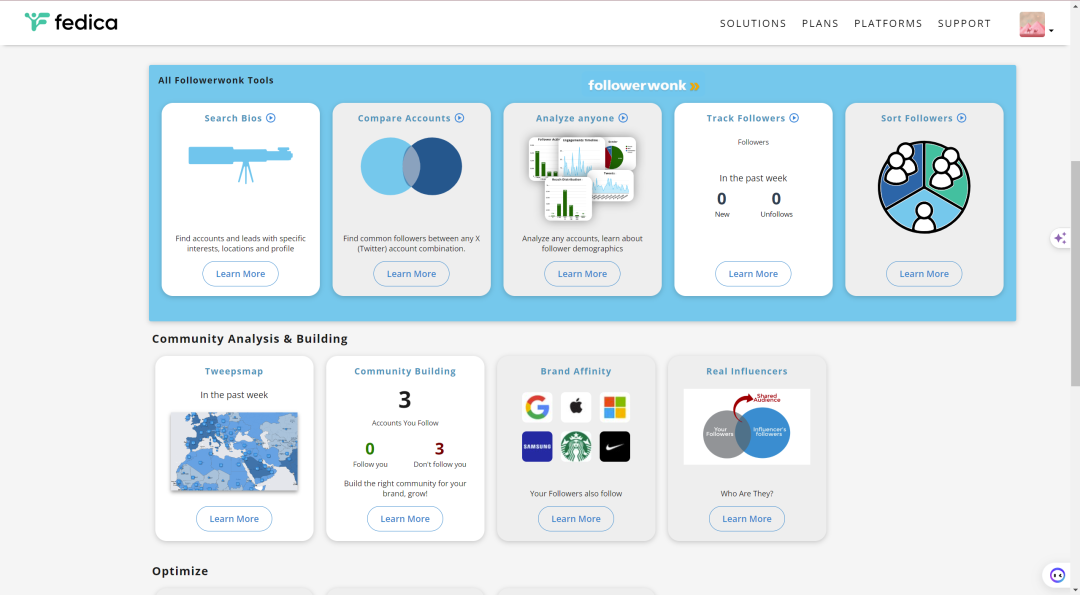The width and height of the screenshot is (1080, 595).
Task: Open the SOLUTIONS menu
Action: 753,23
